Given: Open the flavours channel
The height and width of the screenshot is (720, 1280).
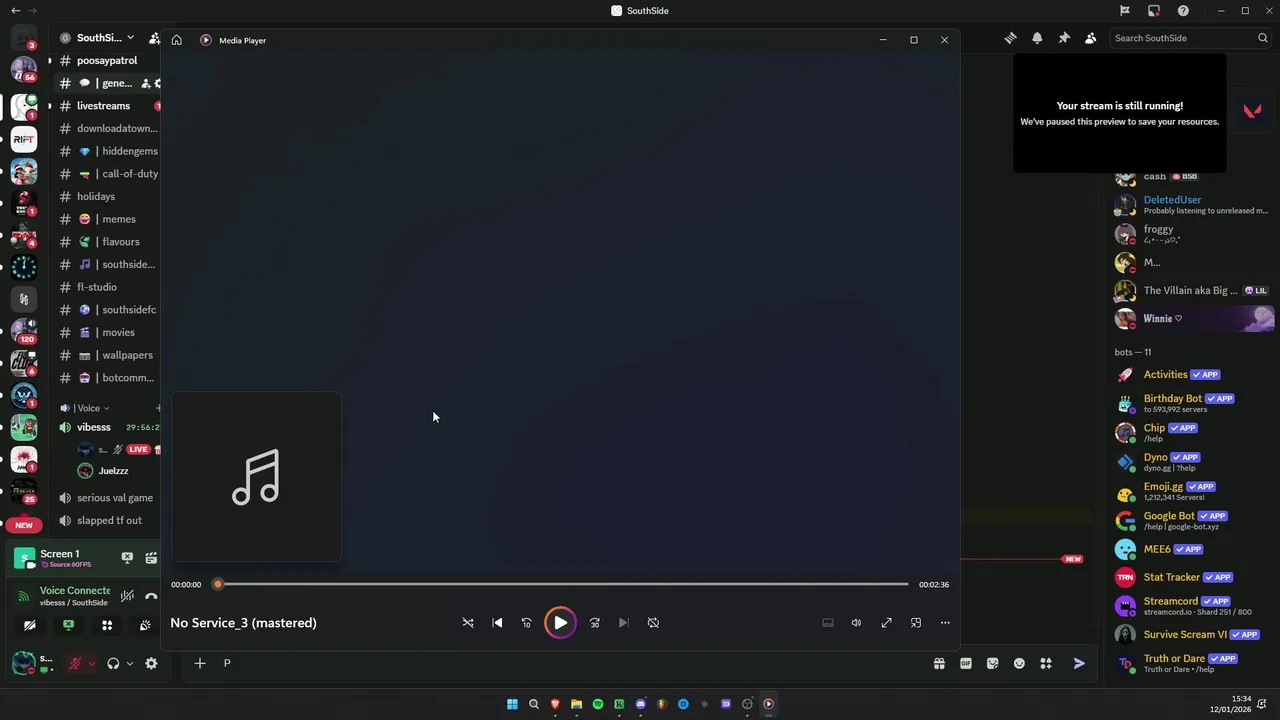Looking at the screenshot, I should (110, 242).
